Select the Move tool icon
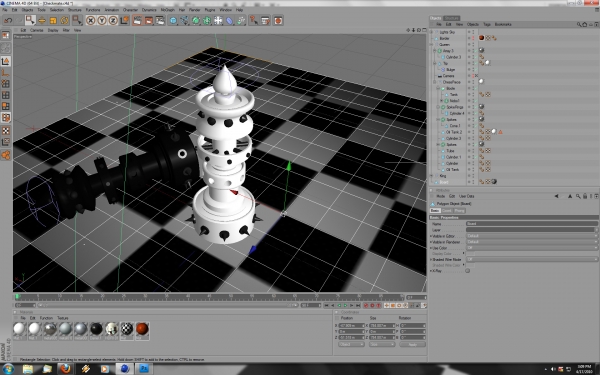This screenshot has width=600, height=375. tap(42, 20)
